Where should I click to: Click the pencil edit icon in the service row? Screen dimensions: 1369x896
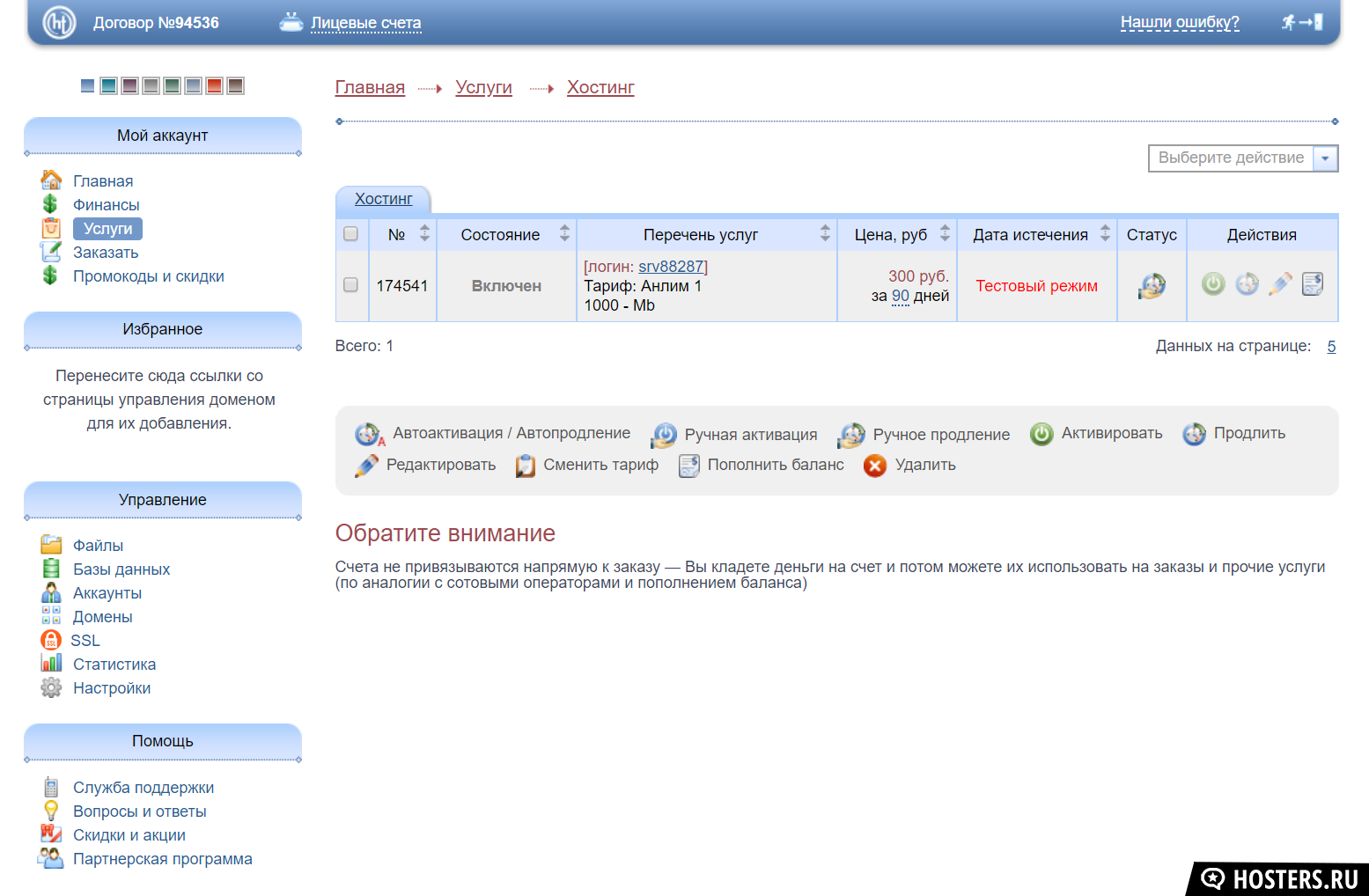click(x=1280, y=284)
